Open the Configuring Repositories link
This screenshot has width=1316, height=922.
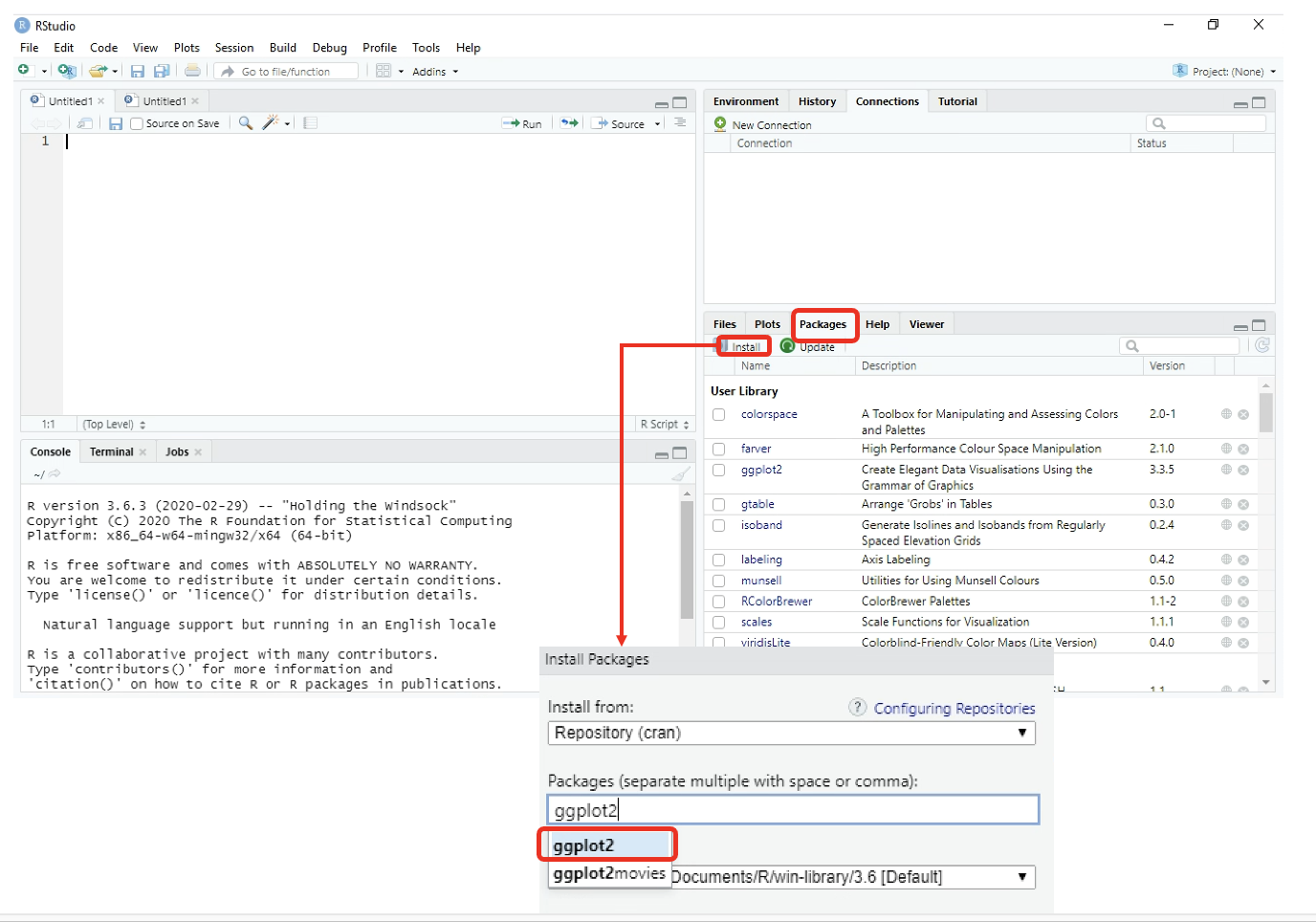coord(954,709)
